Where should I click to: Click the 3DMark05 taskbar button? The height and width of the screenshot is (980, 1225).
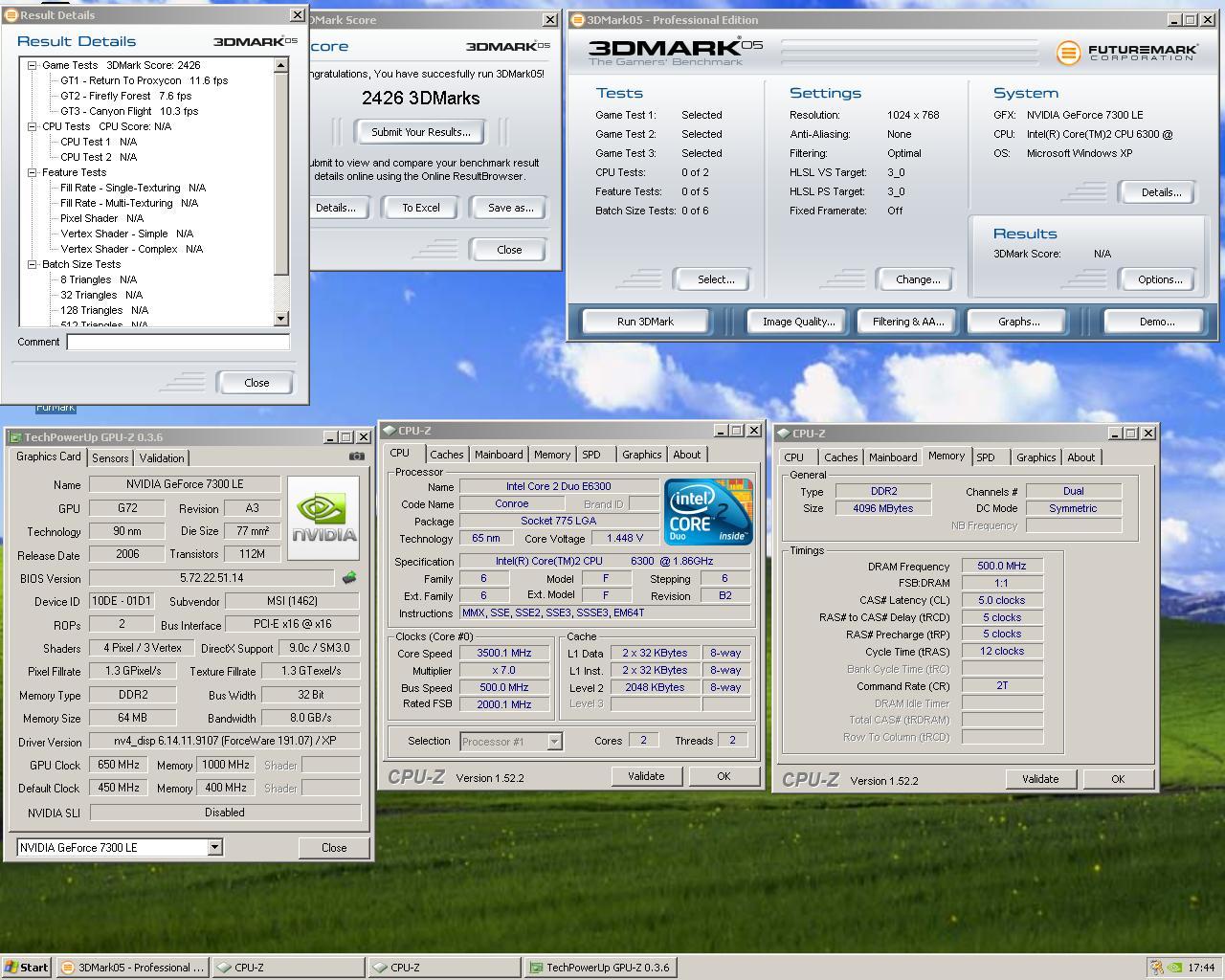point(132,968)
